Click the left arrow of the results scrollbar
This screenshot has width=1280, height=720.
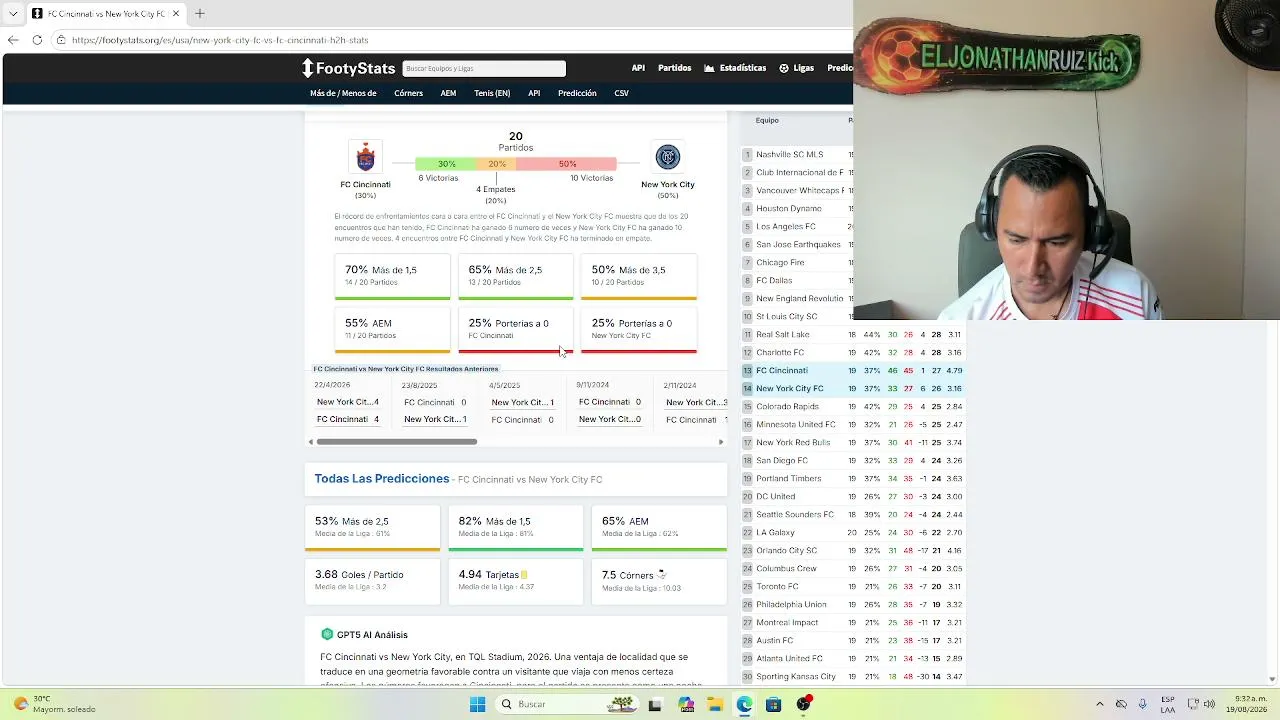pyautogui.click(x=310, y=442)
